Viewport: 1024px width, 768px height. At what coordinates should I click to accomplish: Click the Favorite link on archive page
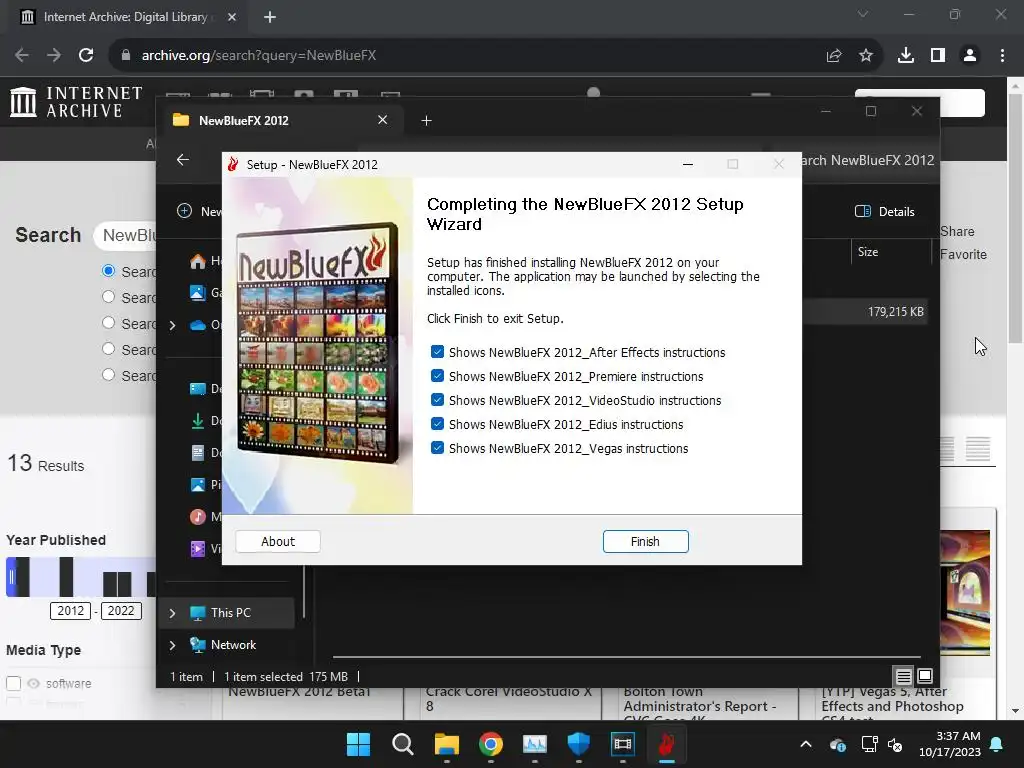pos(963,254)
